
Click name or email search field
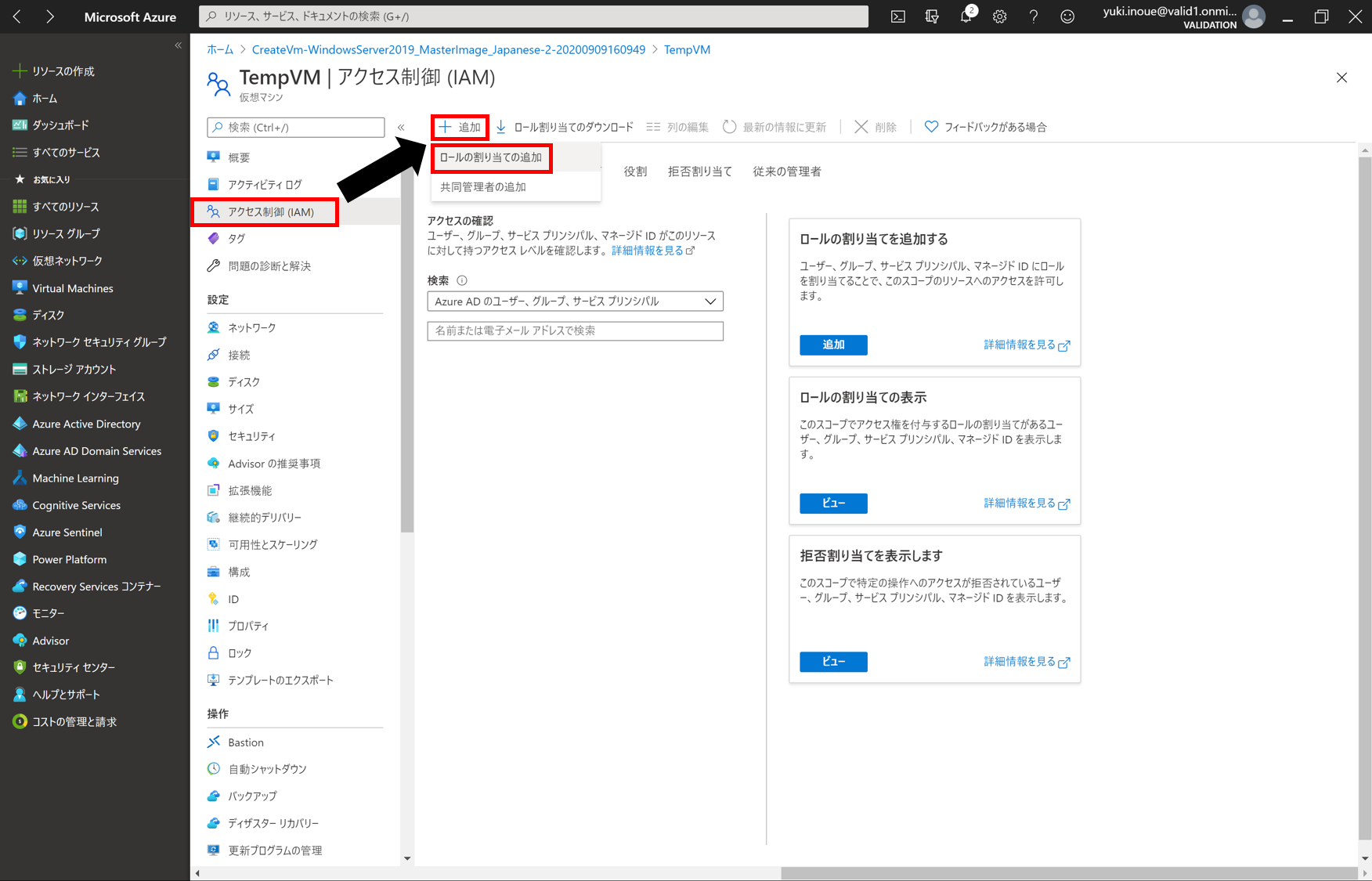[x=576, y=331]
